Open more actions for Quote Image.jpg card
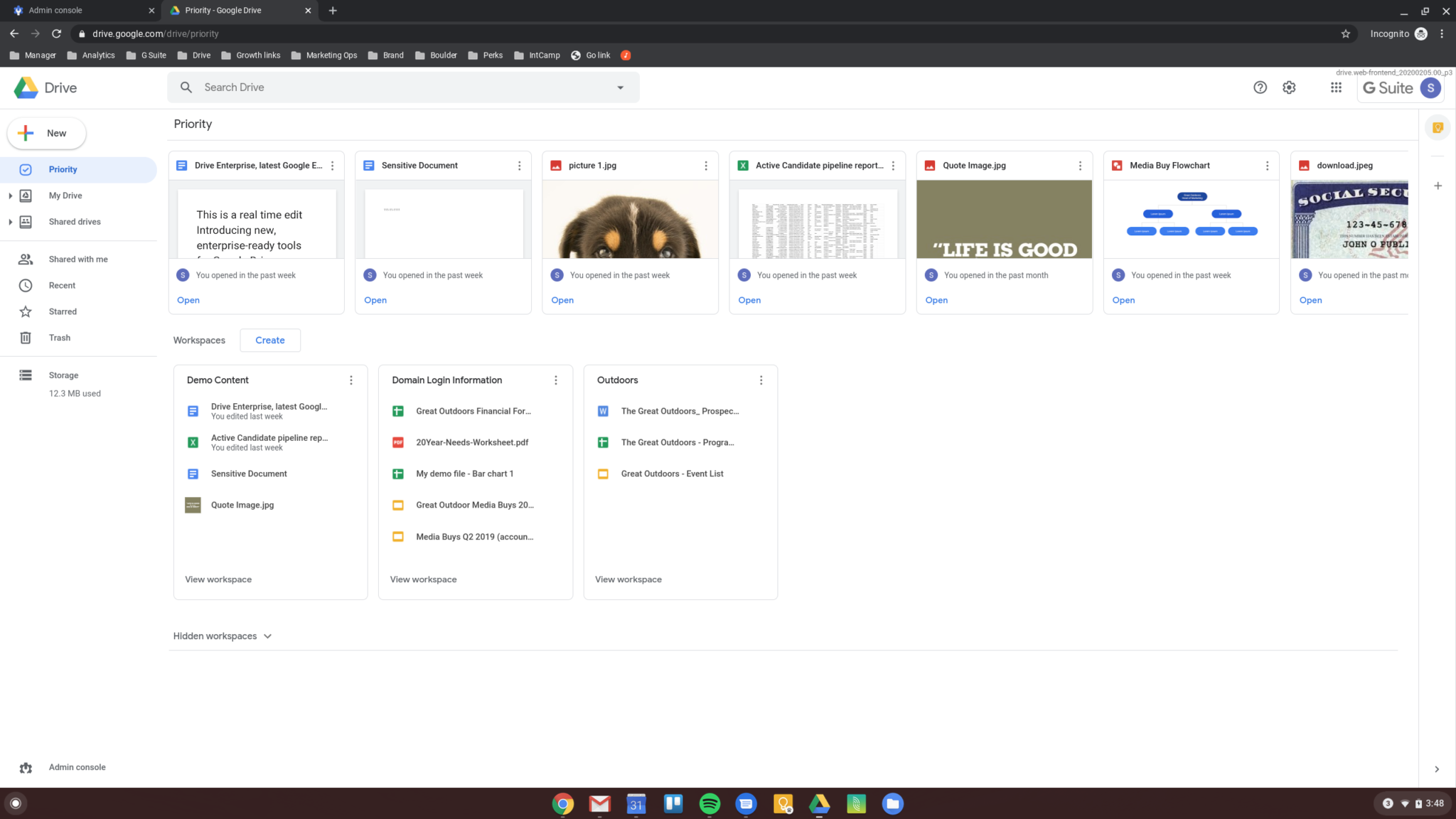 click(x=1080, y=166)
